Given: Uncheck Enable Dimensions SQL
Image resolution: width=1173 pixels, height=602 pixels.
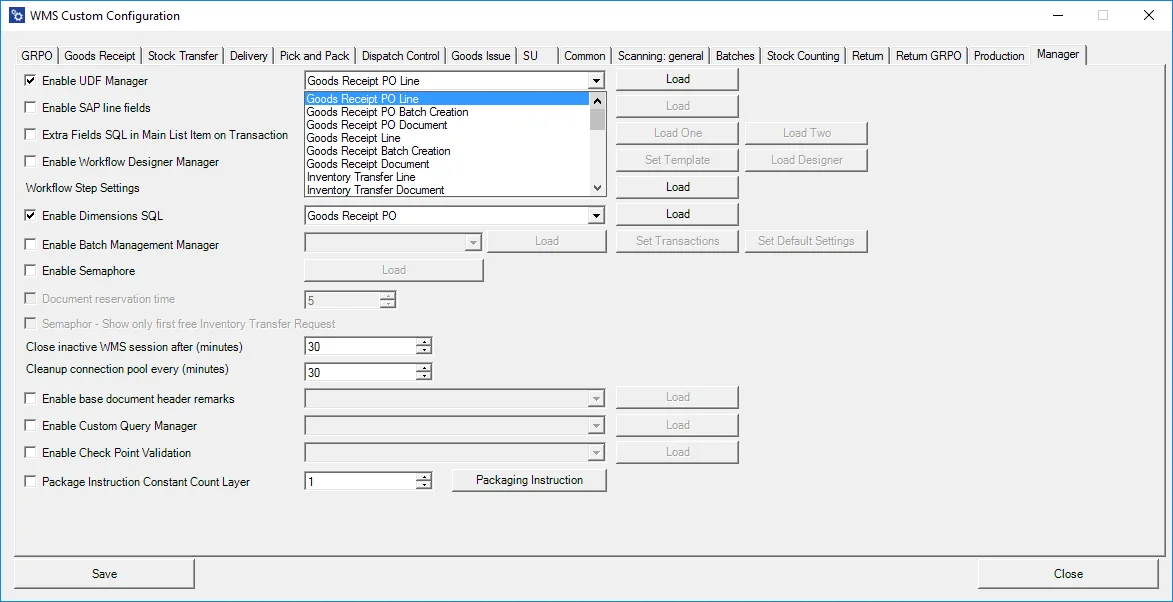Looking at the screenshot, I should tap(30, 215).
